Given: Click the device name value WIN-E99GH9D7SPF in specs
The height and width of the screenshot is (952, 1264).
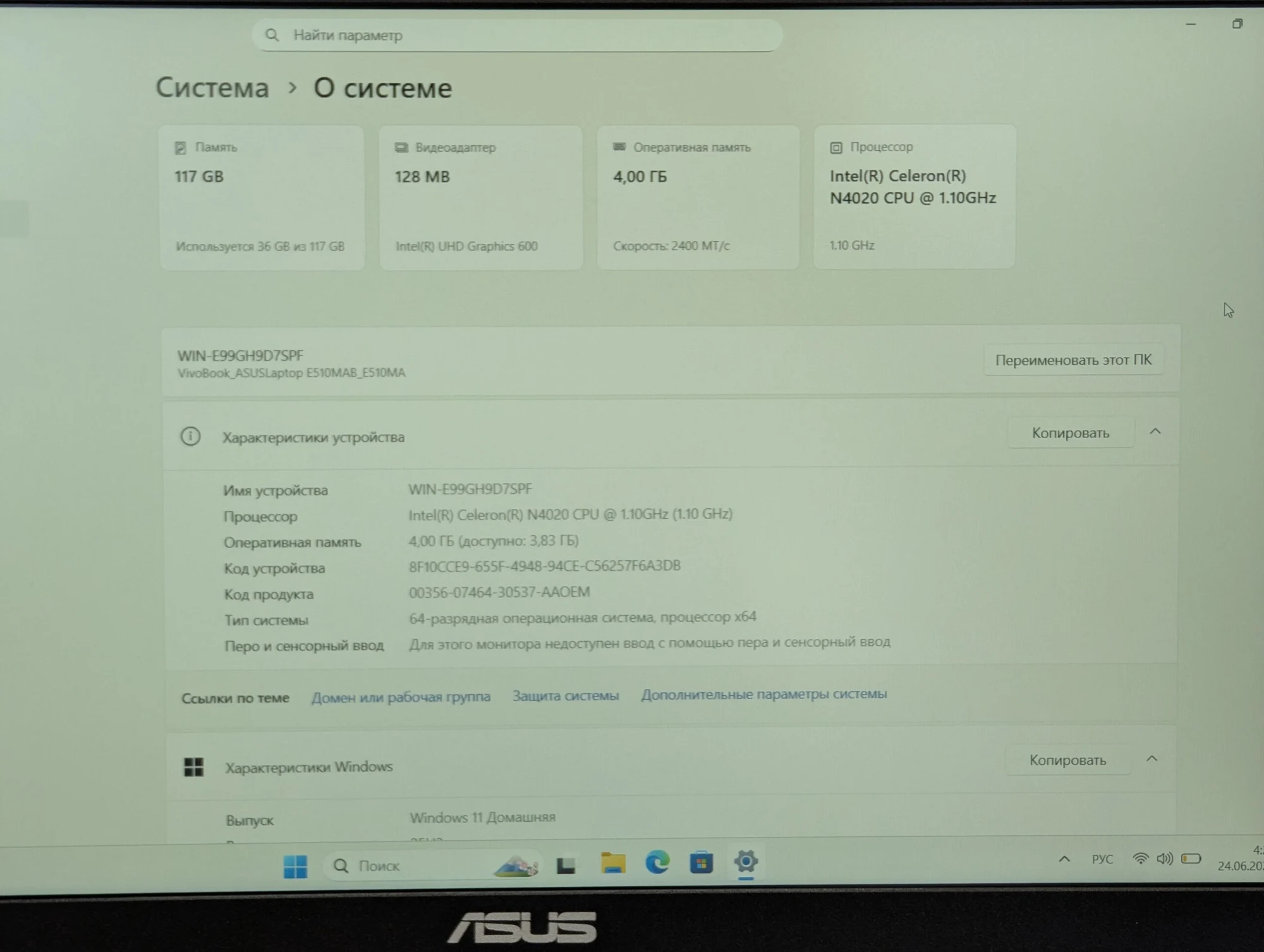Looking at the screenshot, I should click(x=470, y=489).
